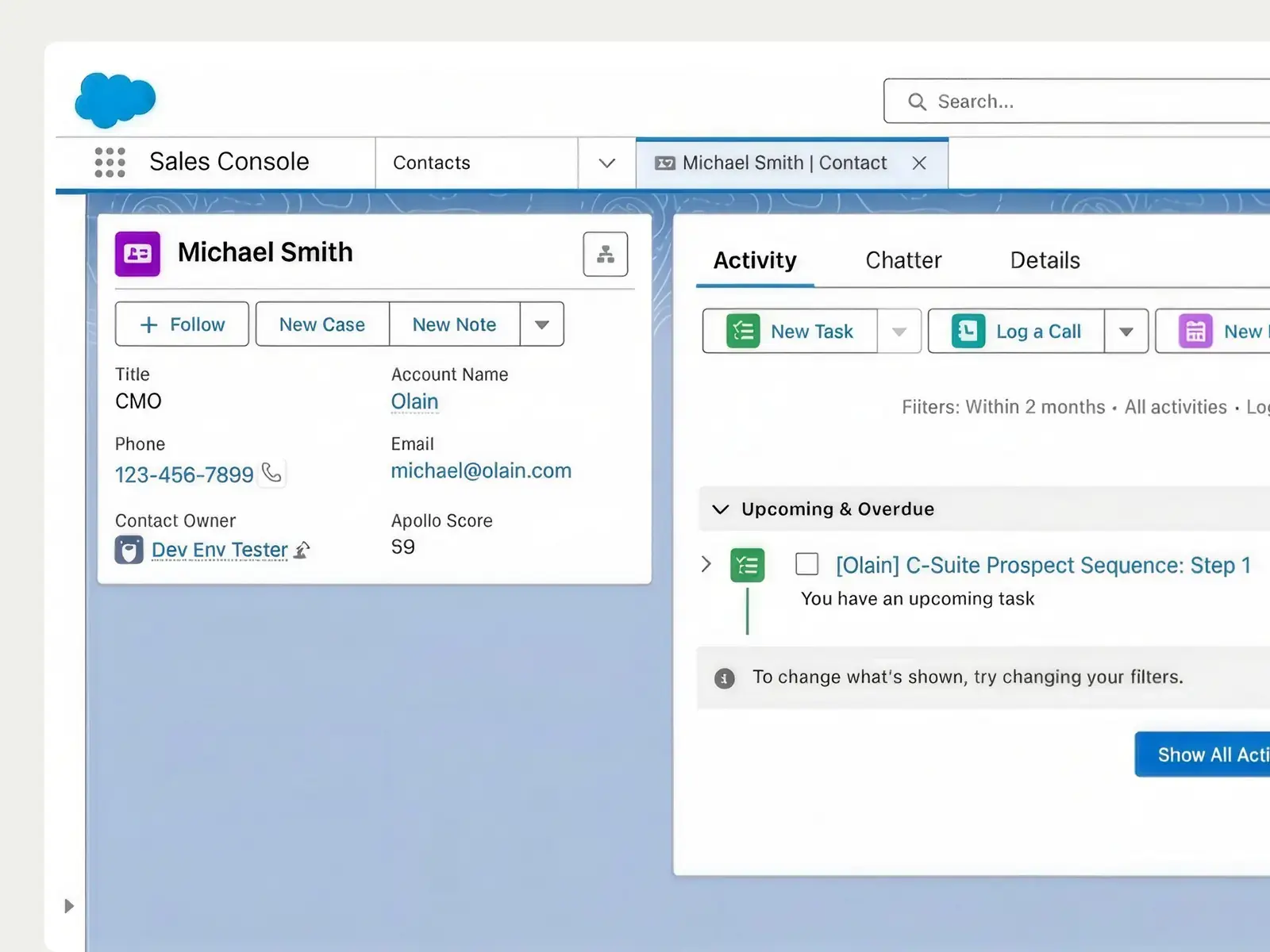Screen dimensions: 1270x952
Task: Change contact owner icon
Action: point(302,549)
